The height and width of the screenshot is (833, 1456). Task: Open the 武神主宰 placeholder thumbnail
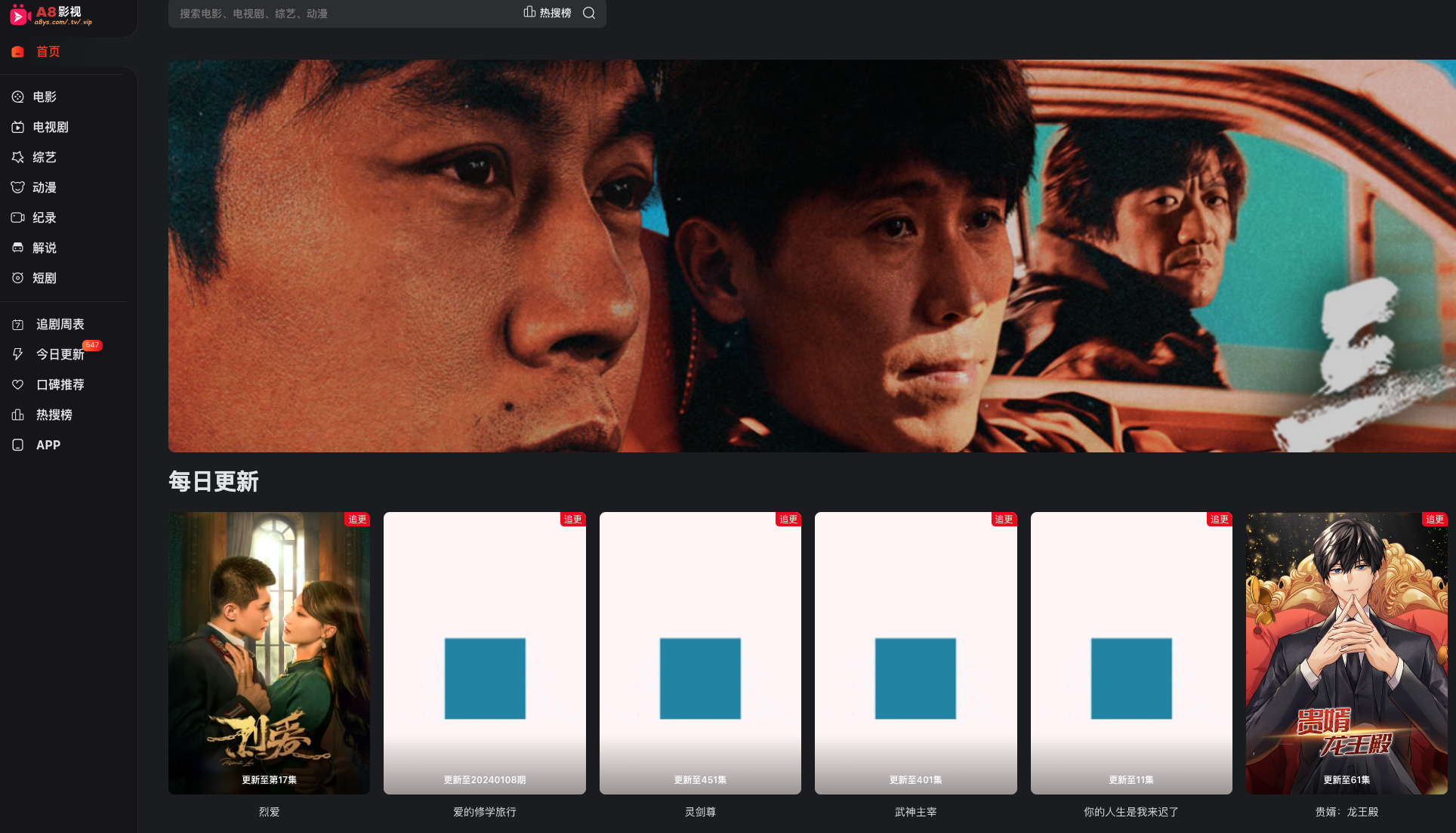tap(916, 653)
